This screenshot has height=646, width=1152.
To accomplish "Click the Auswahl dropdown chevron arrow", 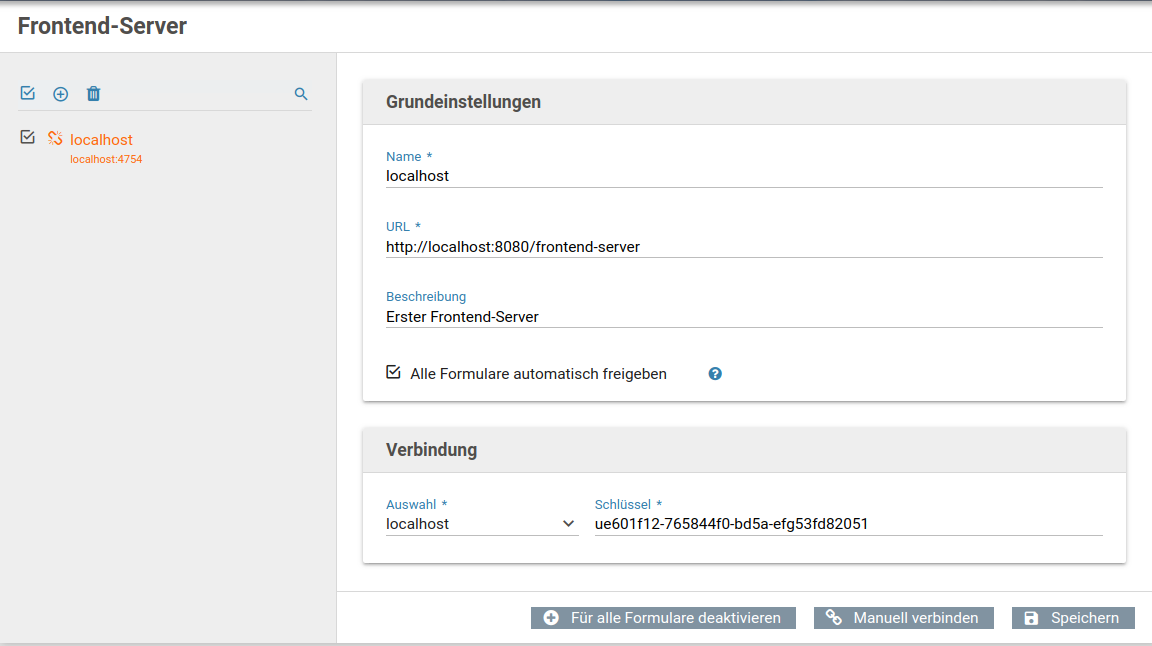I will pos(569,524).
